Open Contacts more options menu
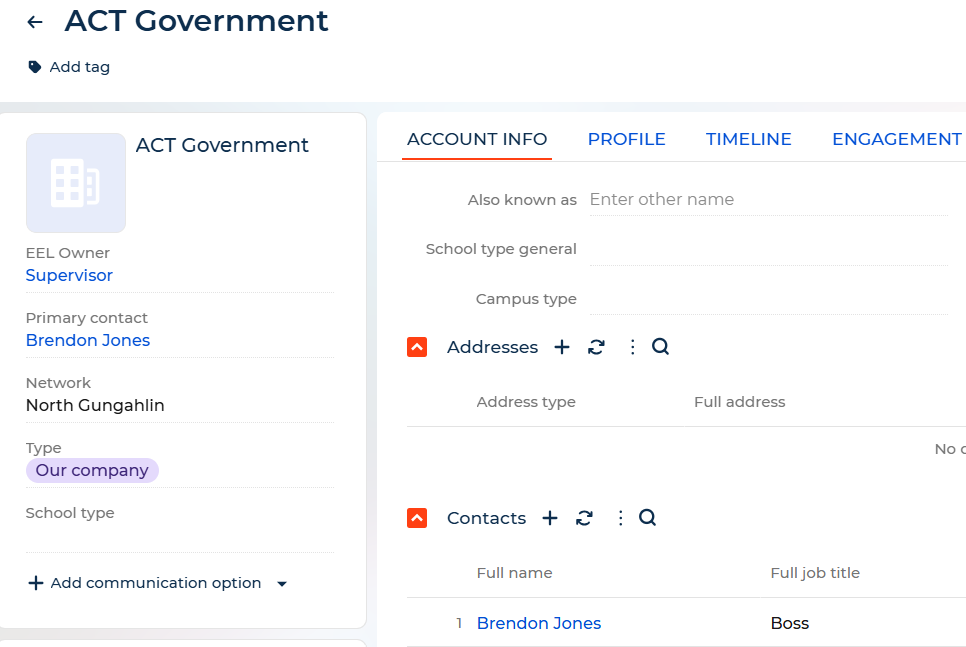The image size is (966, 647). (620, 518)
